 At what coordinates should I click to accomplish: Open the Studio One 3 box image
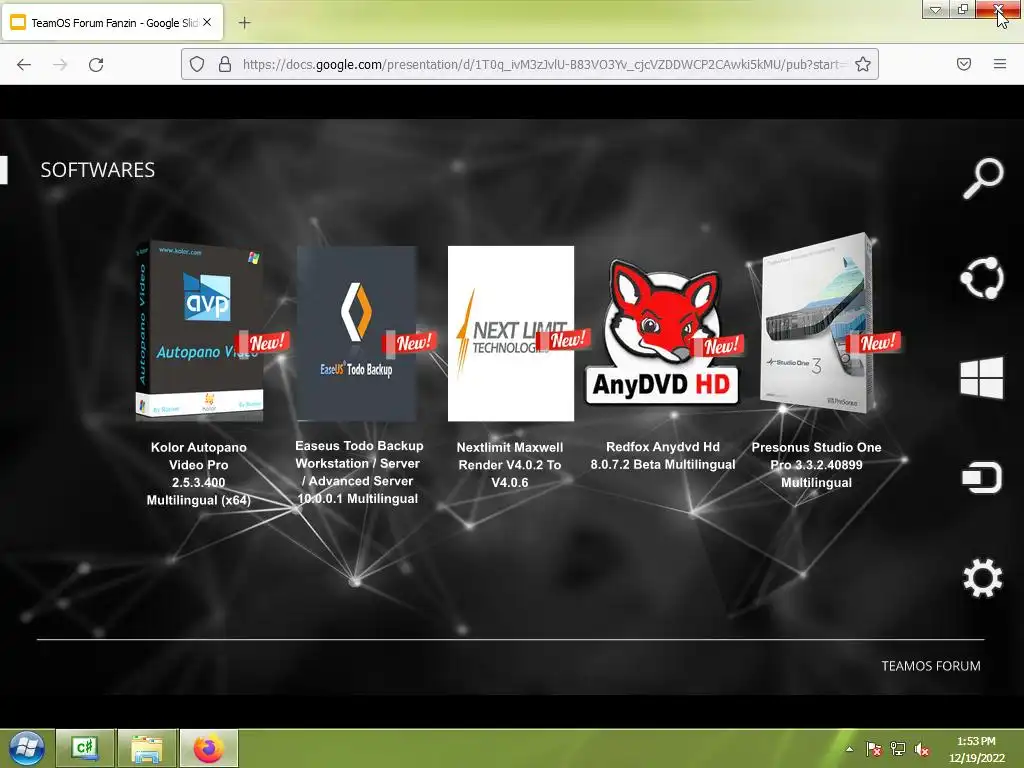817,323
